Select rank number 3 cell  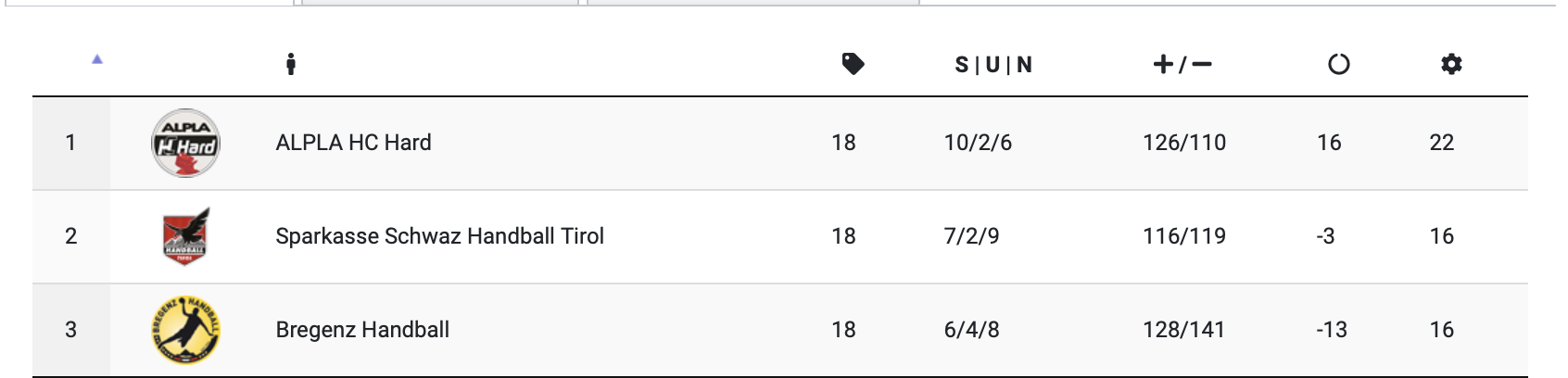[70, 330]
